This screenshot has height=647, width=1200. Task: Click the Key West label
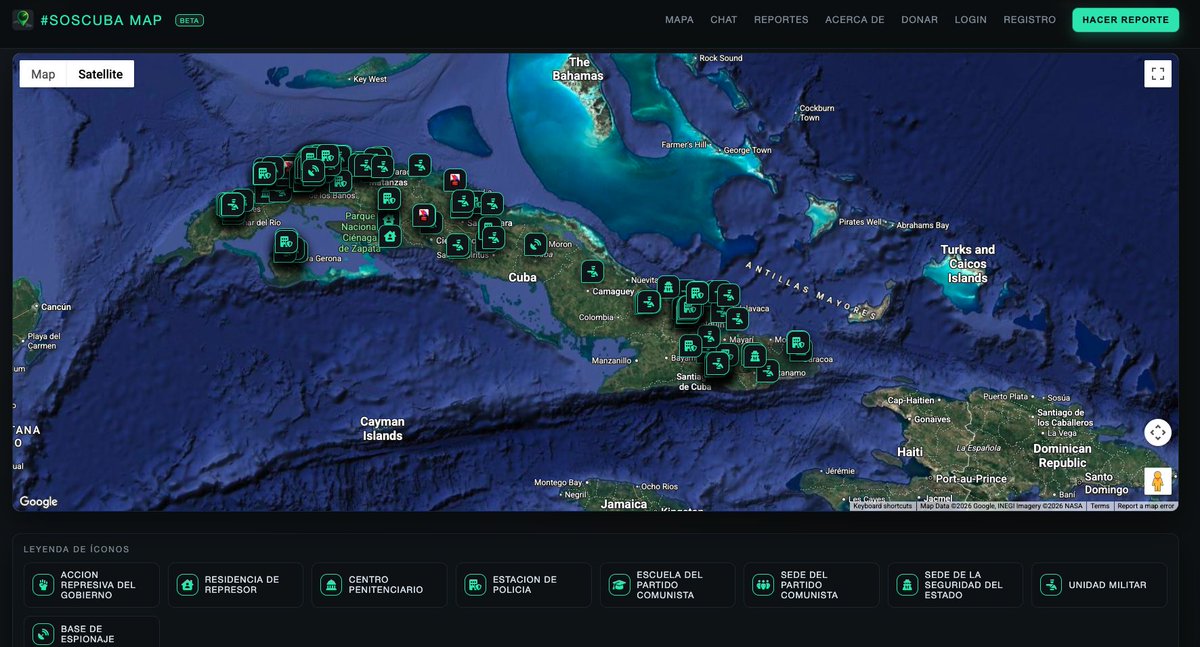[370, 79]
